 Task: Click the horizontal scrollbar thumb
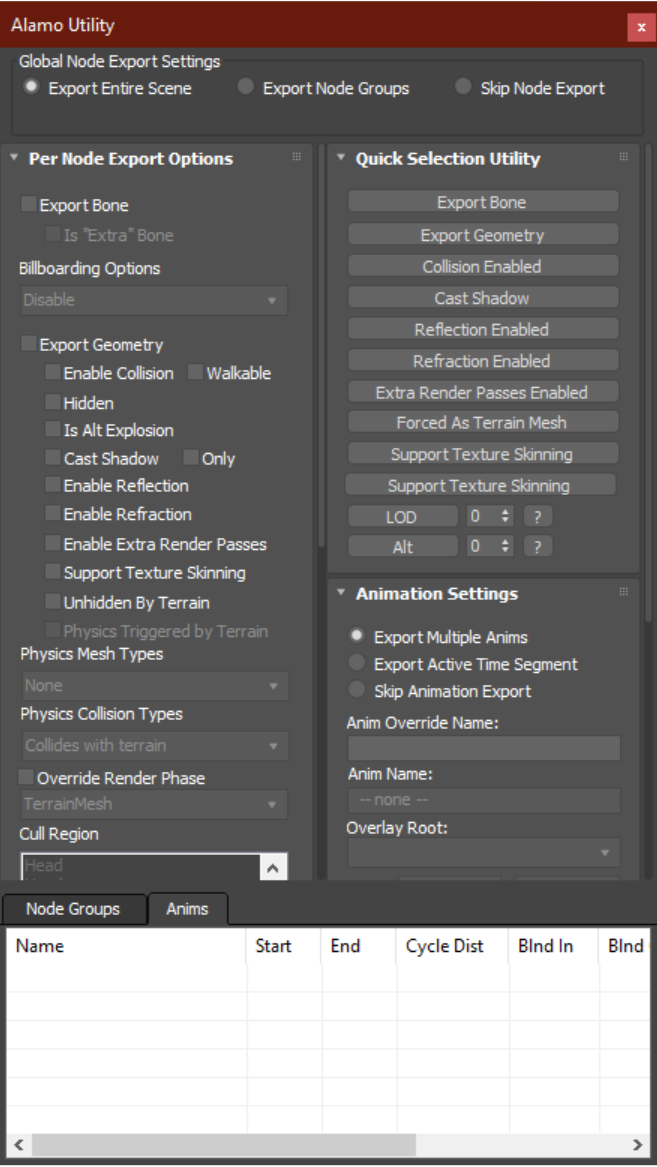tap(223, 1145)
